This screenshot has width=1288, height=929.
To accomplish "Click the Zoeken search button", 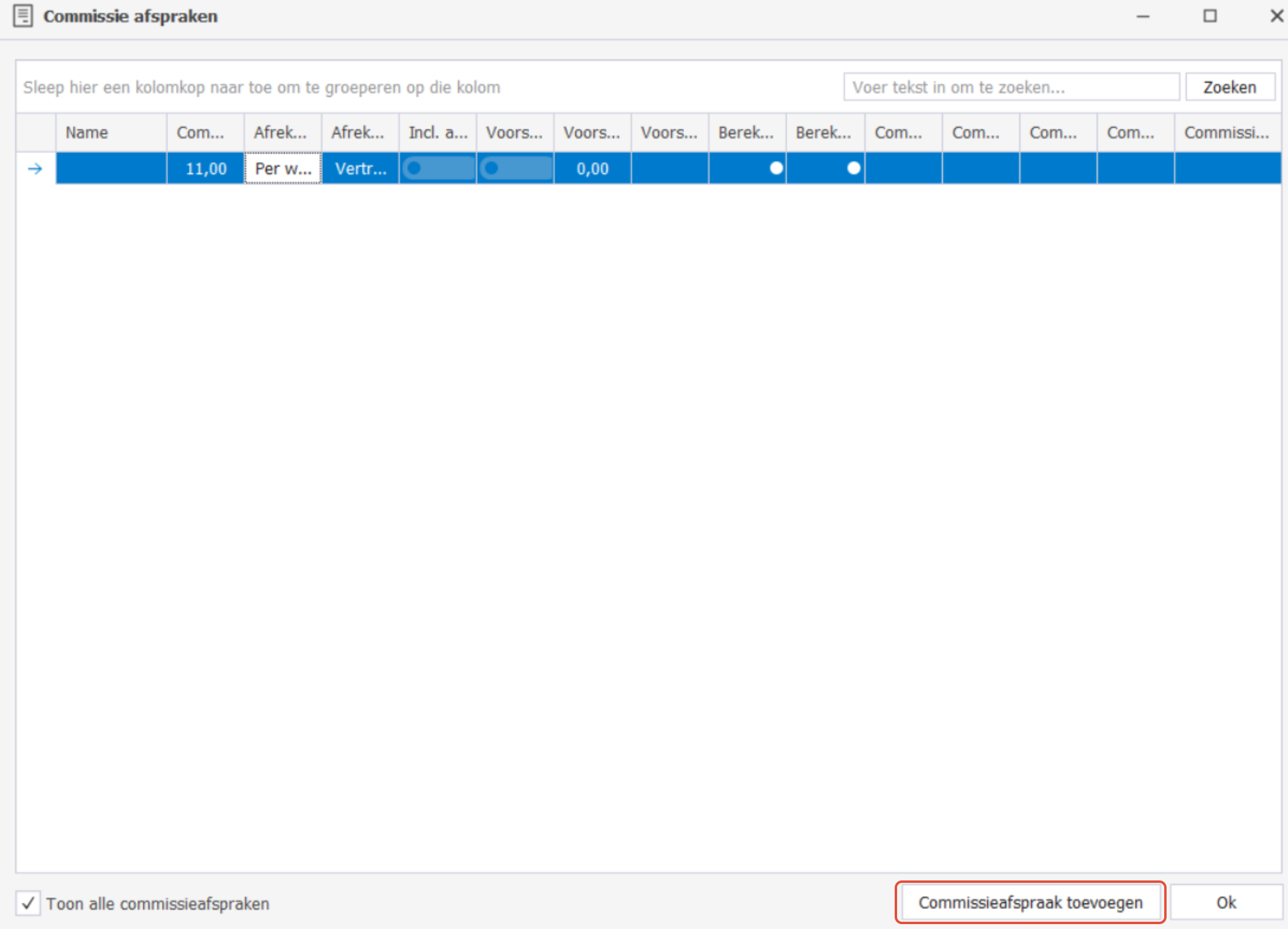I will pos(1230,87).
